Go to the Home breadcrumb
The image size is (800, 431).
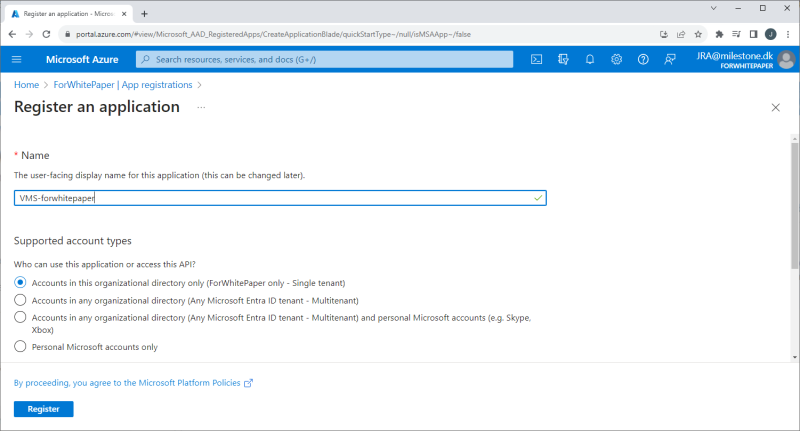tap(26, 85)
